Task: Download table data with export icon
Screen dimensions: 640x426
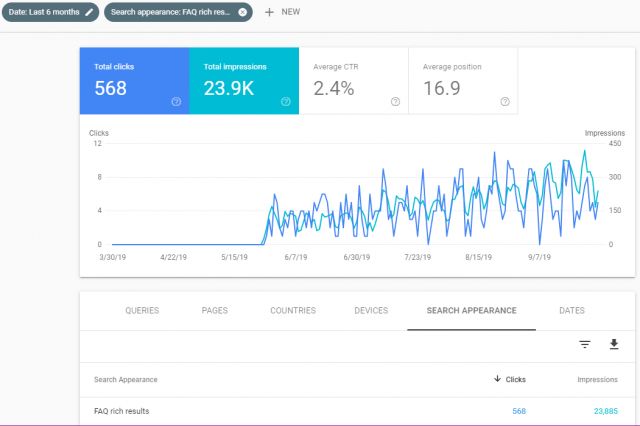Action: (x=614, y=344)
